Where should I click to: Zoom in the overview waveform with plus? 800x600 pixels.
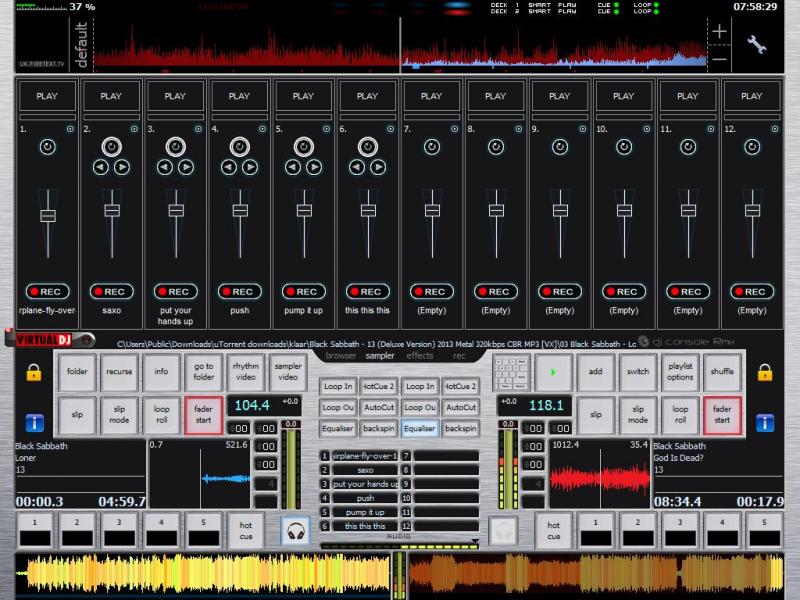pos(719,32)
